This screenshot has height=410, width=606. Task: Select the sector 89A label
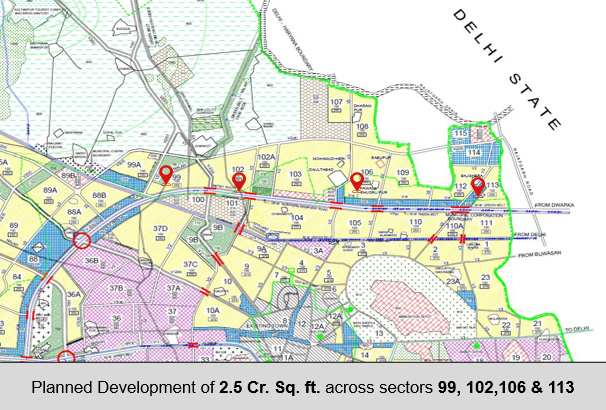click(x=50, y=190)
